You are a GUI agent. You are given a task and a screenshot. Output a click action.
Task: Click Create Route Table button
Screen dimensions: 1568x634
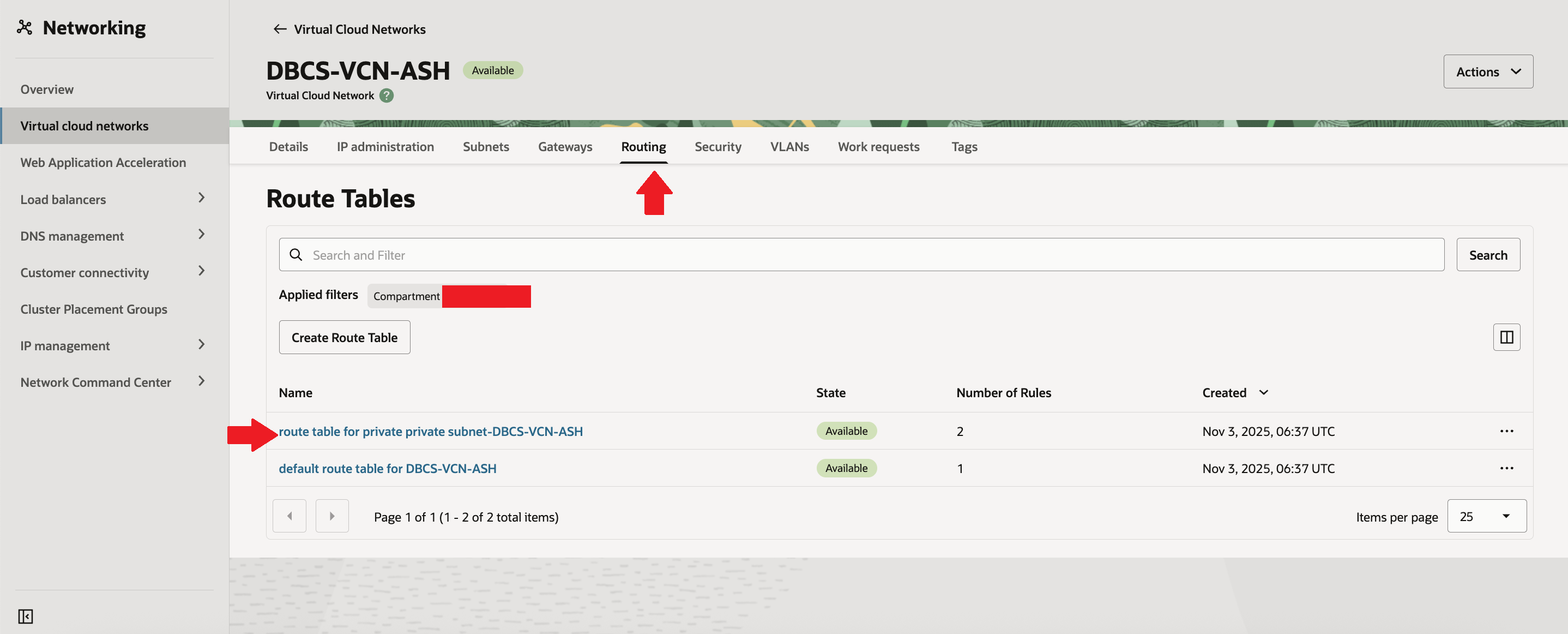[344, 337]
